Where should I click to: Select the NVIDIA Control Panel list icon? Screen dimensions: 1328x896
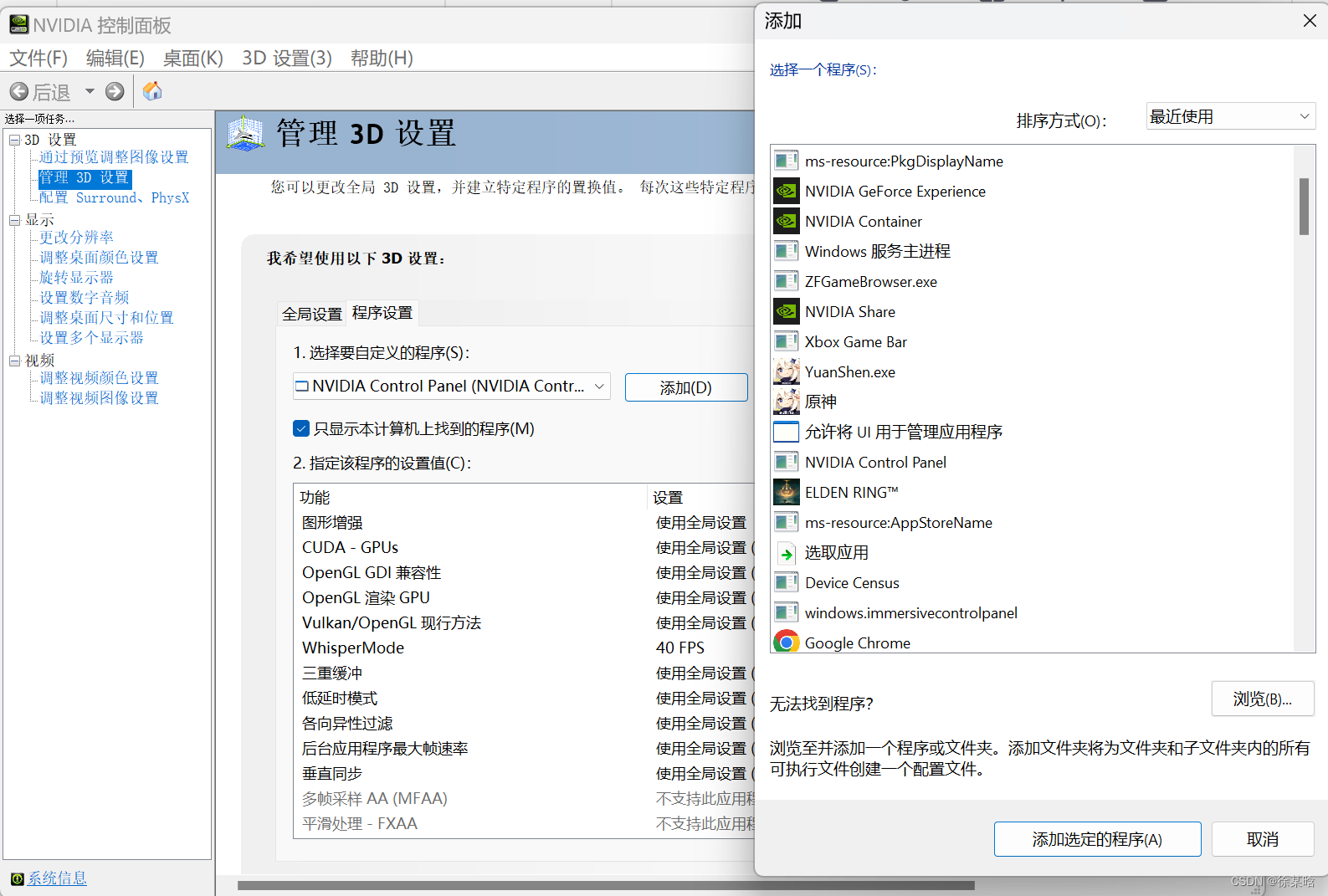[x=786, y=462]
